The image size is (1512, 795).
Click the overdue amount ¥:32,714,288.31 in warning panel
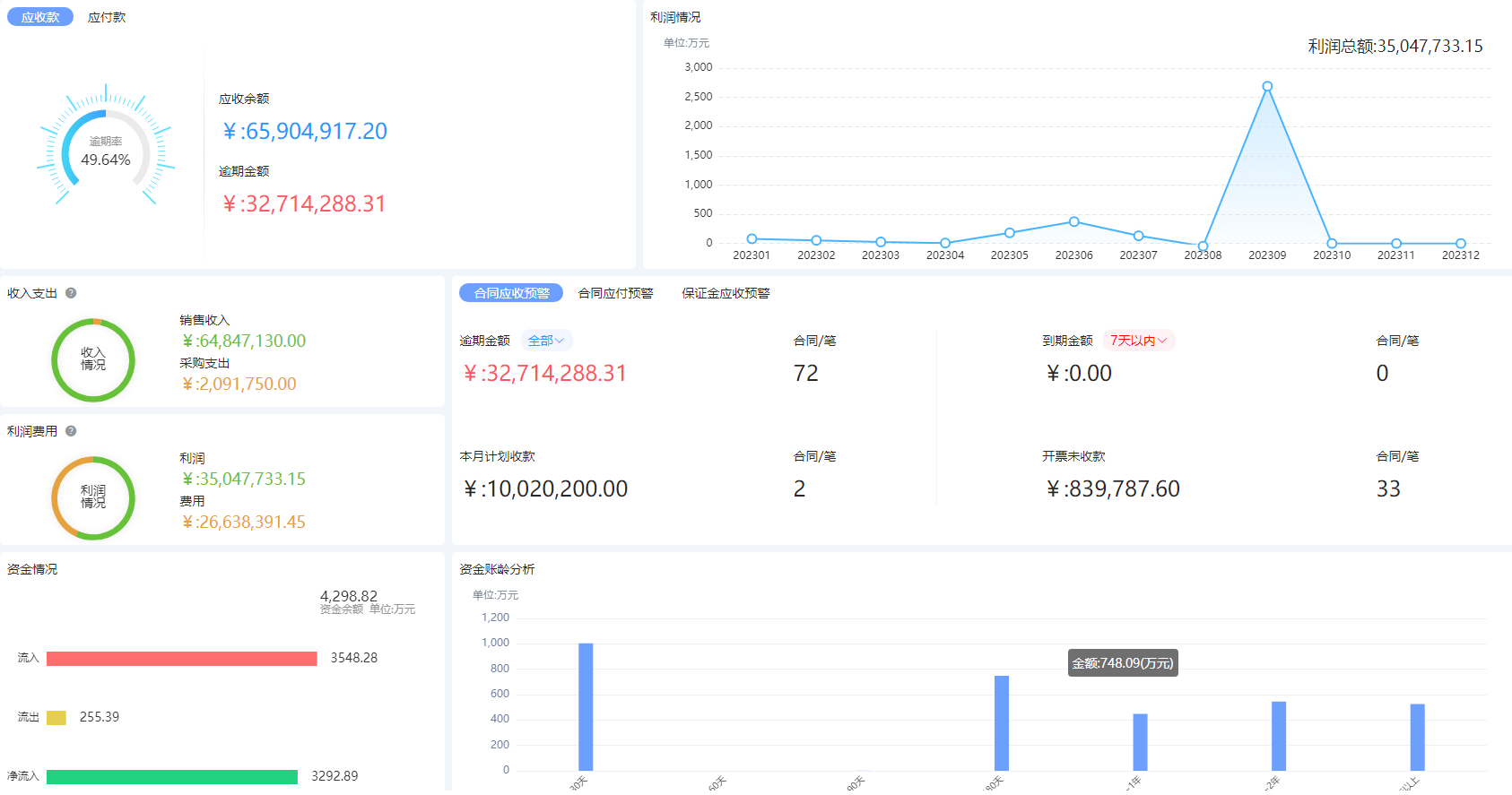click(x=544, y=374)
